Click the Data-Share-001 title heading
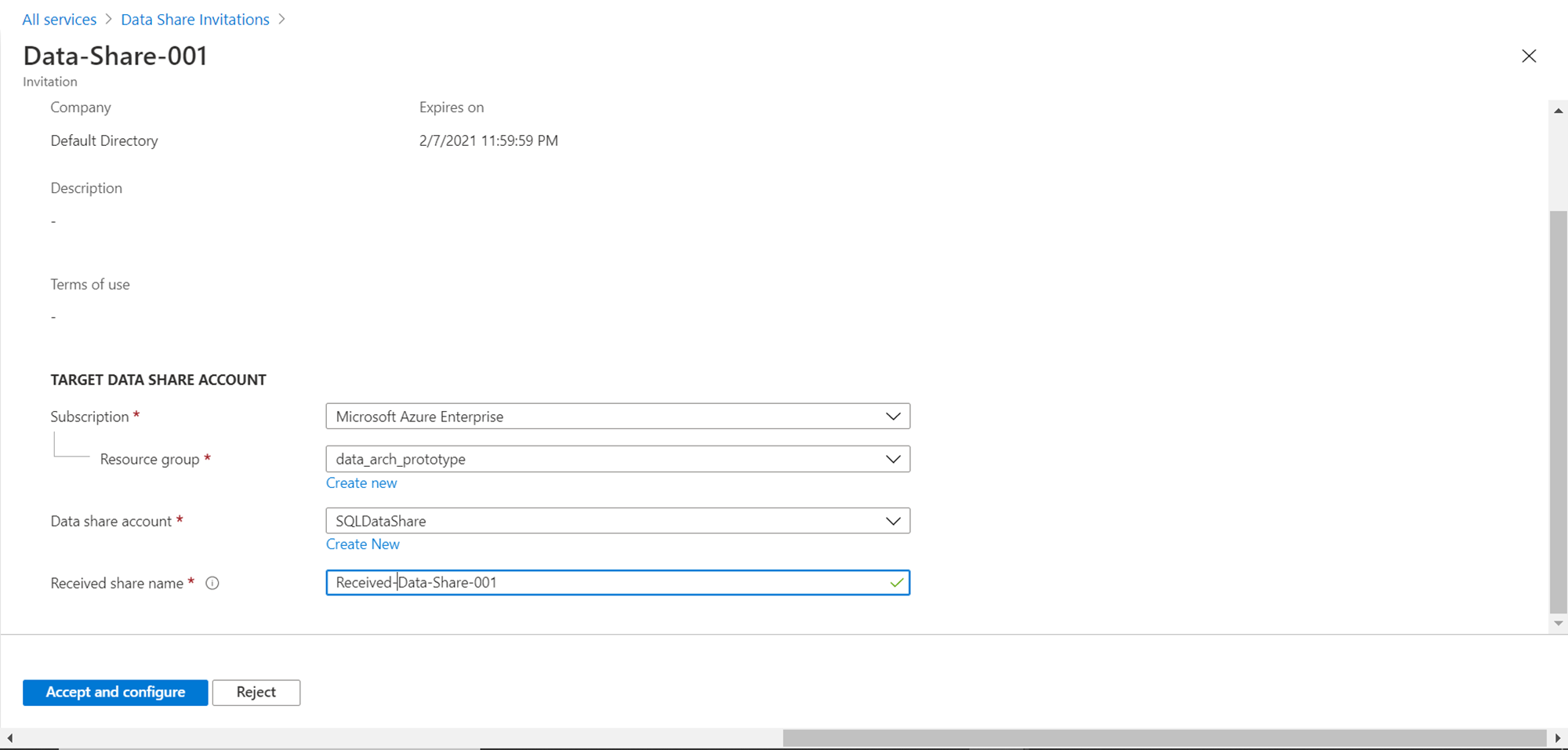 tap(115, 56)
